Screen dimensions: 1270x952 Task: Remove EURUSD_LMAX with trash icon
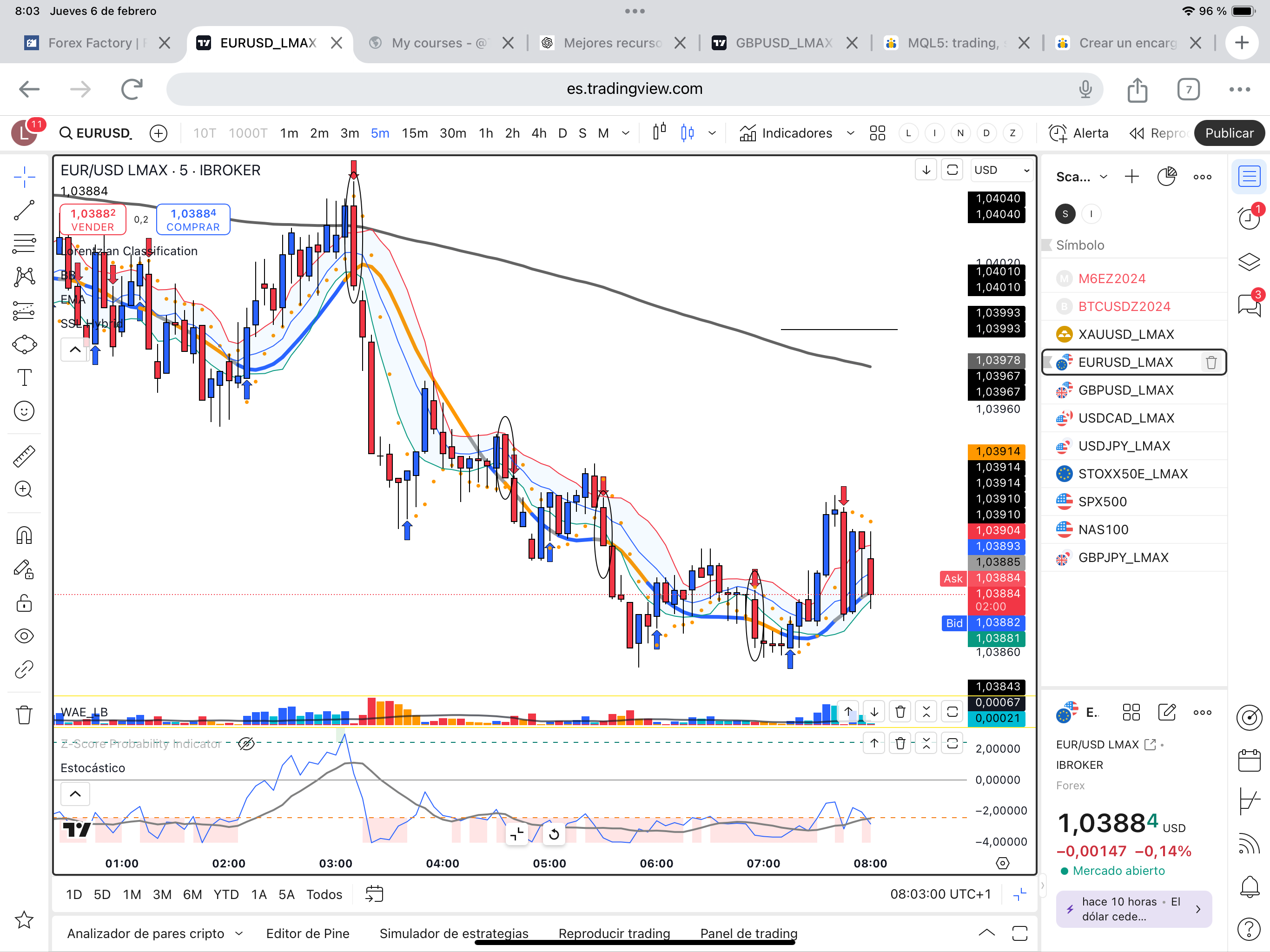[x=1211, y=362]
